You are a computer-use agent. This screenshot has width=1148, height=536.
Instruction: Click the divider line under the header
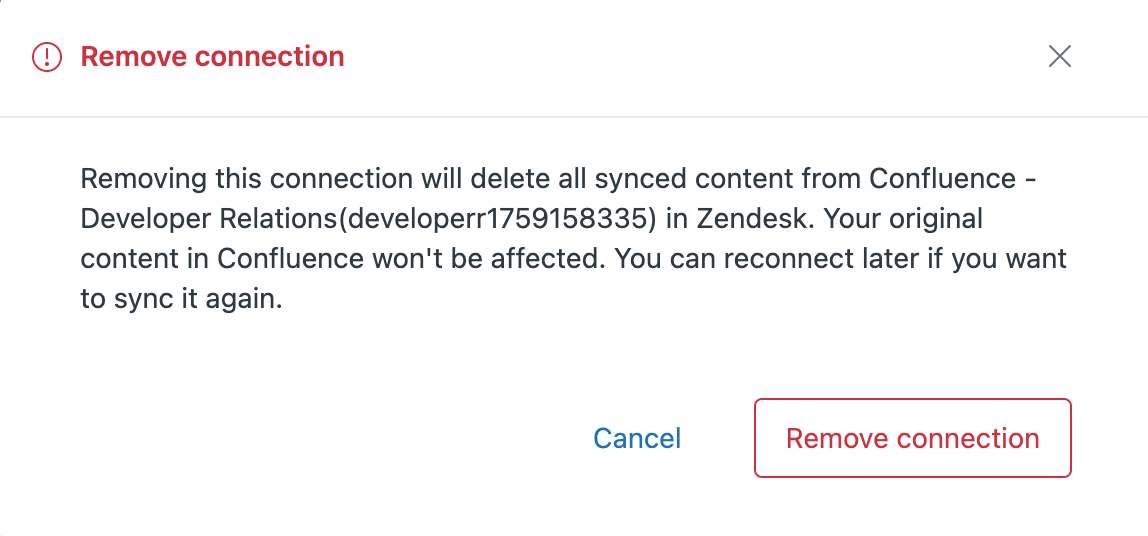[574, 117]
